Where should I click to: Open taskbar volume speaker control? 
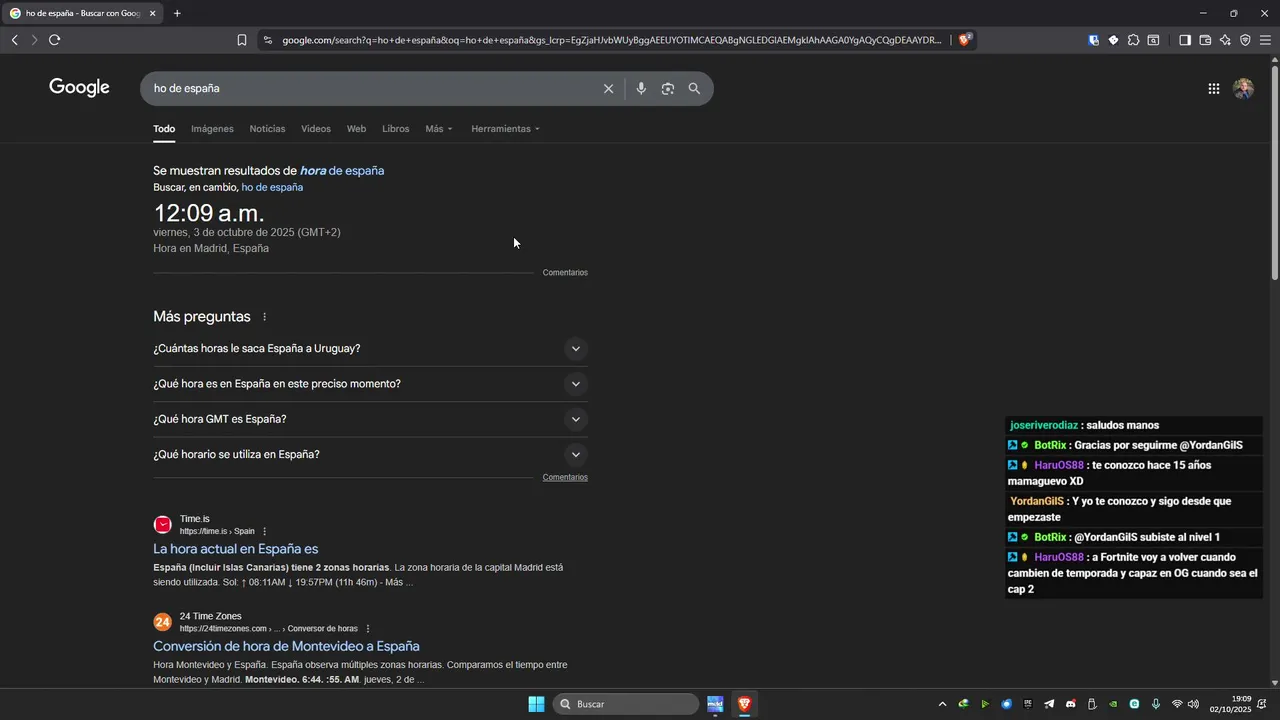pos(1193,704)
